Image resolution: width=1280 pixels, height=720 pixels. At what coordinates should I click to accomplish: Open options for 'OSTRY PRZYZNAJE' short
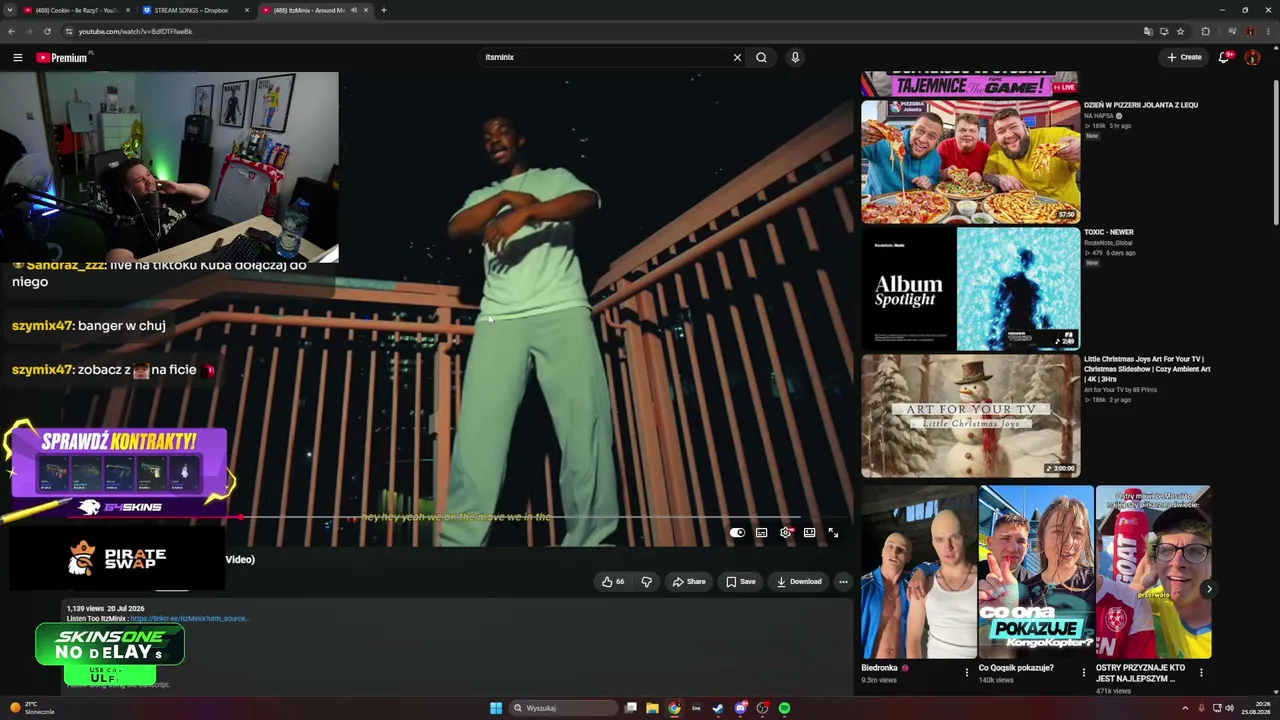(1201, 672)
